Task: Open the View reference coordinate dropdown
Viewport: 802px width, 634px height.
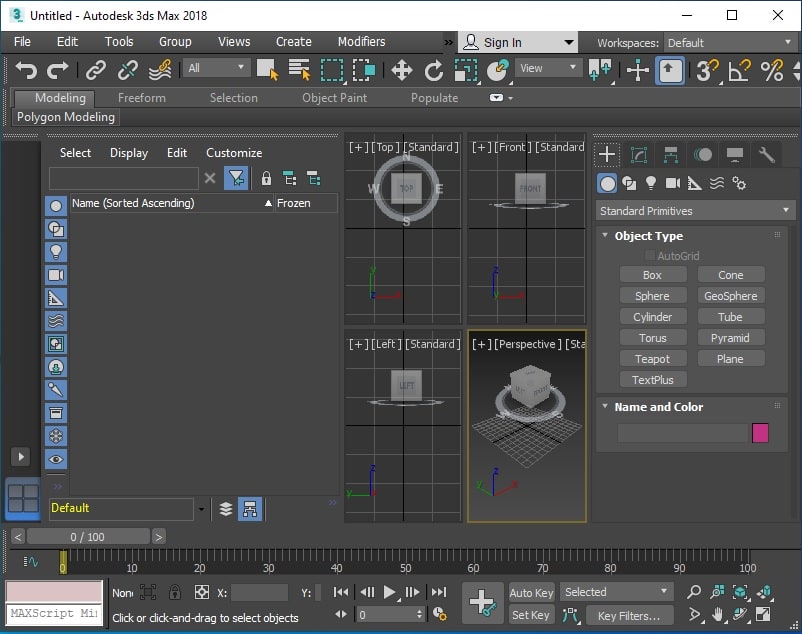Action: click(x=548, y=68)
